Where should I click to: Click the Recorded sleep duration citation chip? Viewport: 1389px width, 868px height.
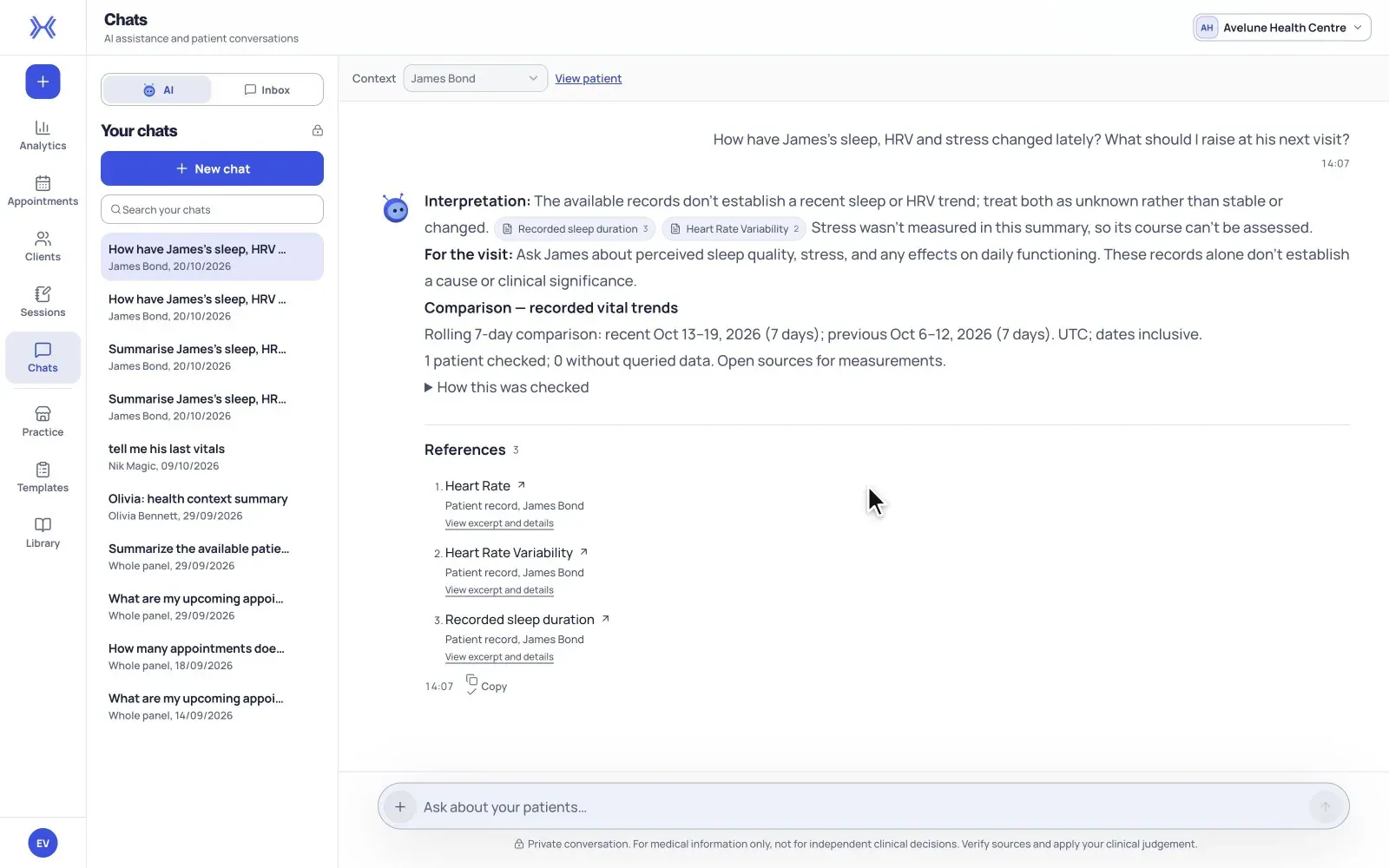pos(575,229)
